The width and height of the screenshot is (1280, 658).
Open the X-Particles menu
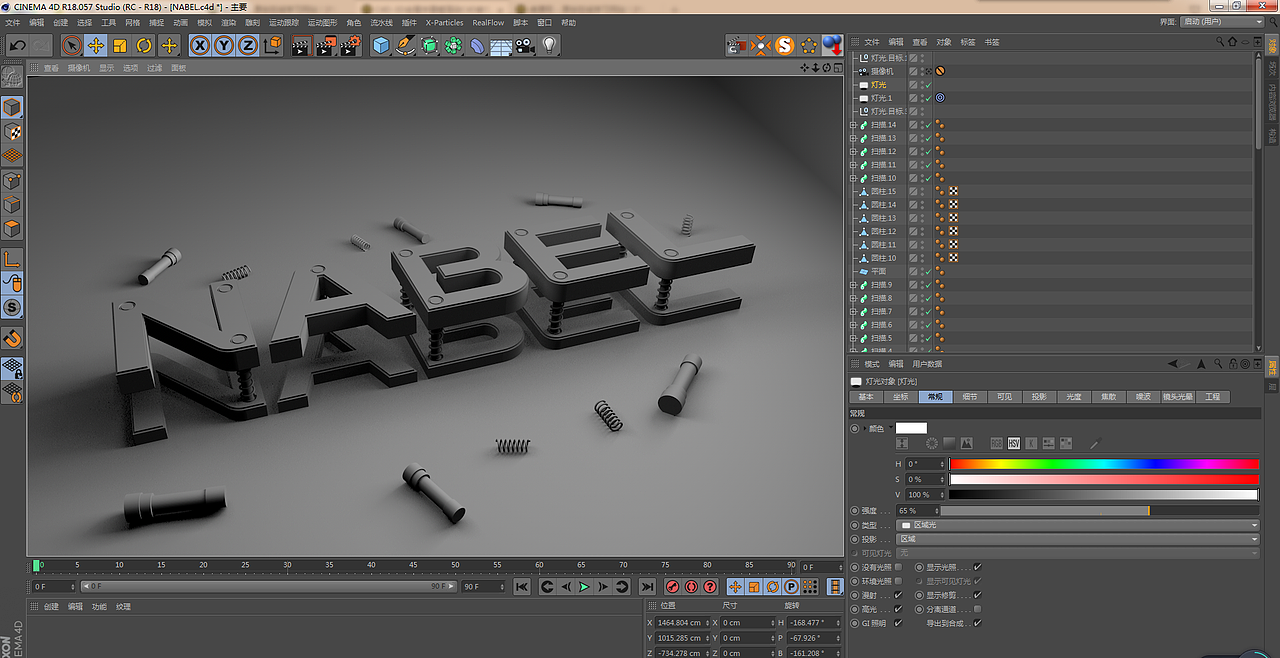444,22
